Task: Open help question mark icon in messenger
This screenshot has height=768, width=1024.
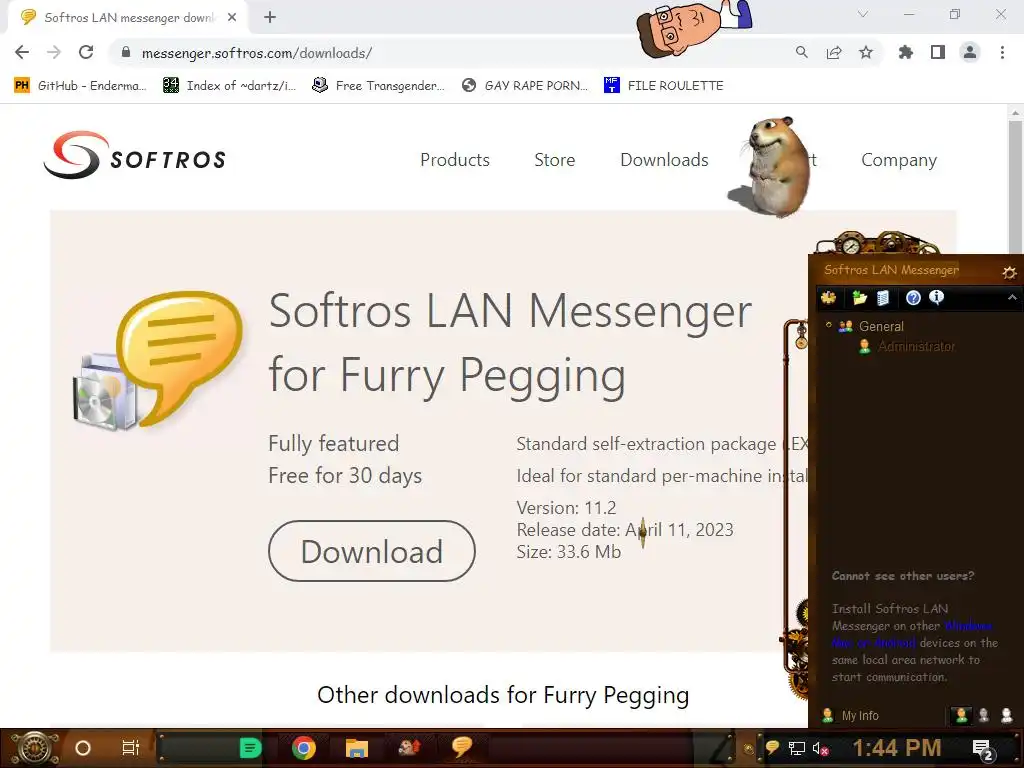Action: click(913, 298)
